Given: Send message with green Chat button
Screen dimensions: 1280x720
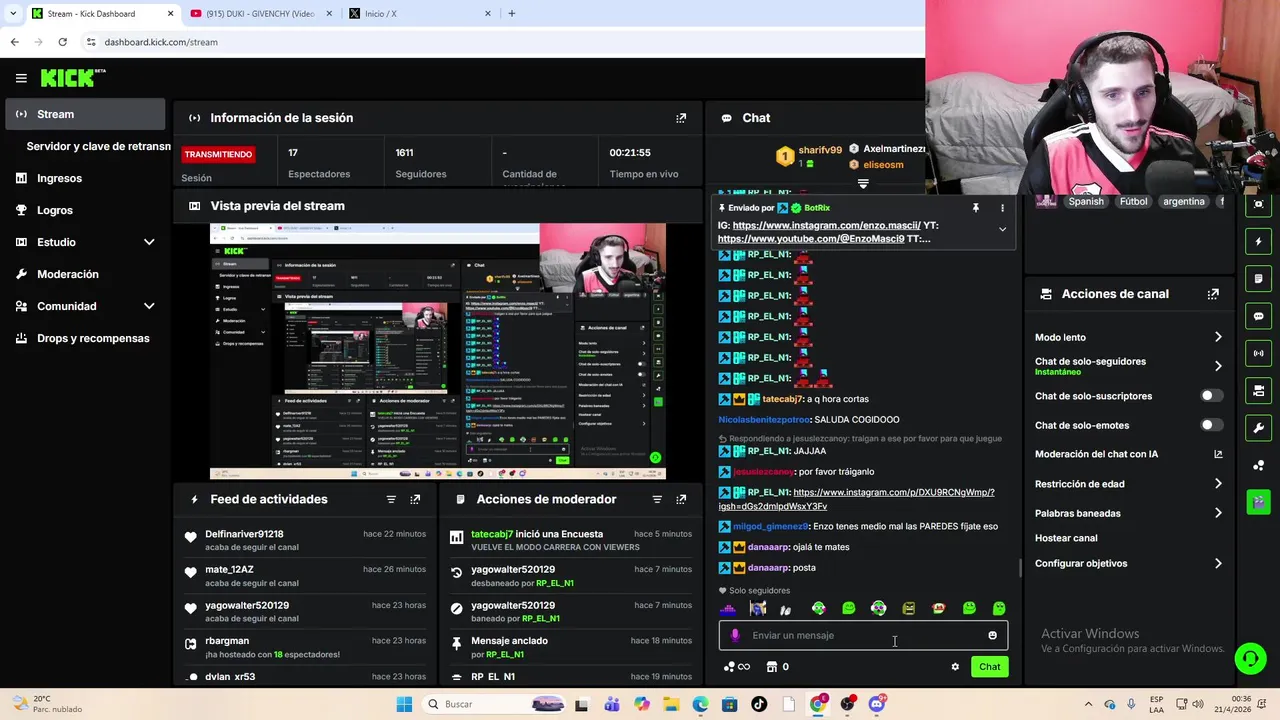Looking at the screenshot, I should coord(989,667).
